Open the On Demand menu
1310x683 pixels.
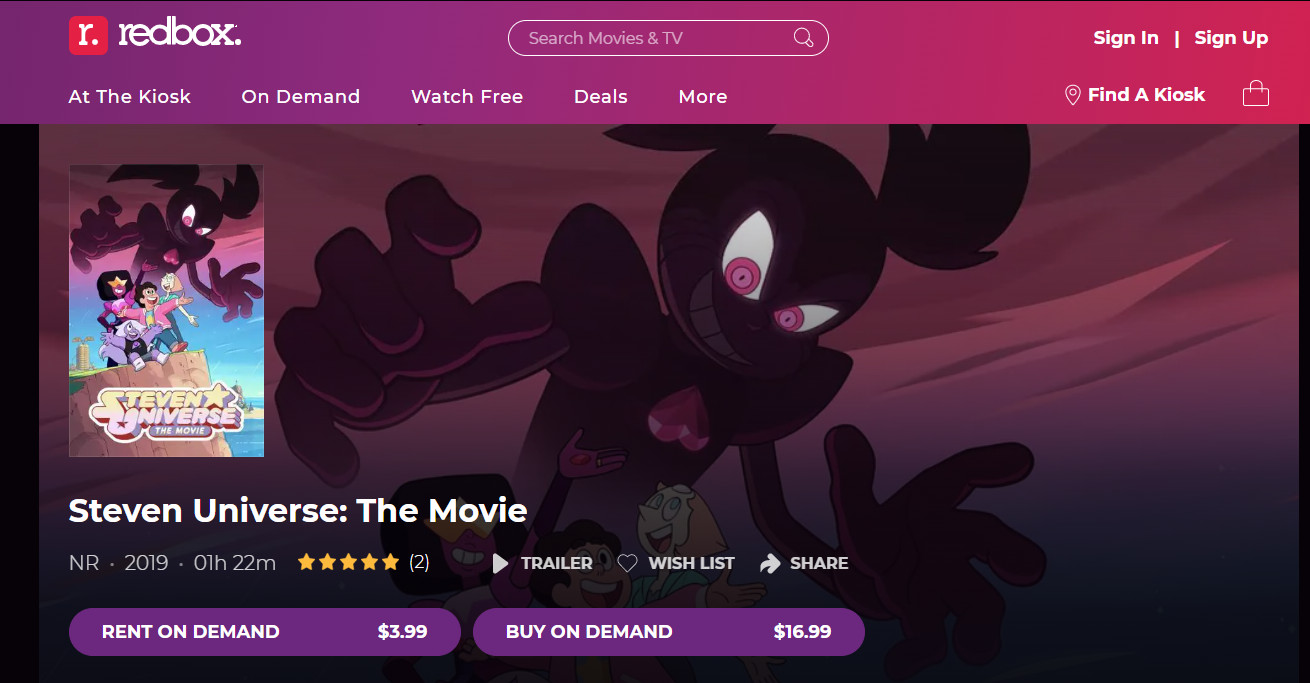[x=300, y=97]
